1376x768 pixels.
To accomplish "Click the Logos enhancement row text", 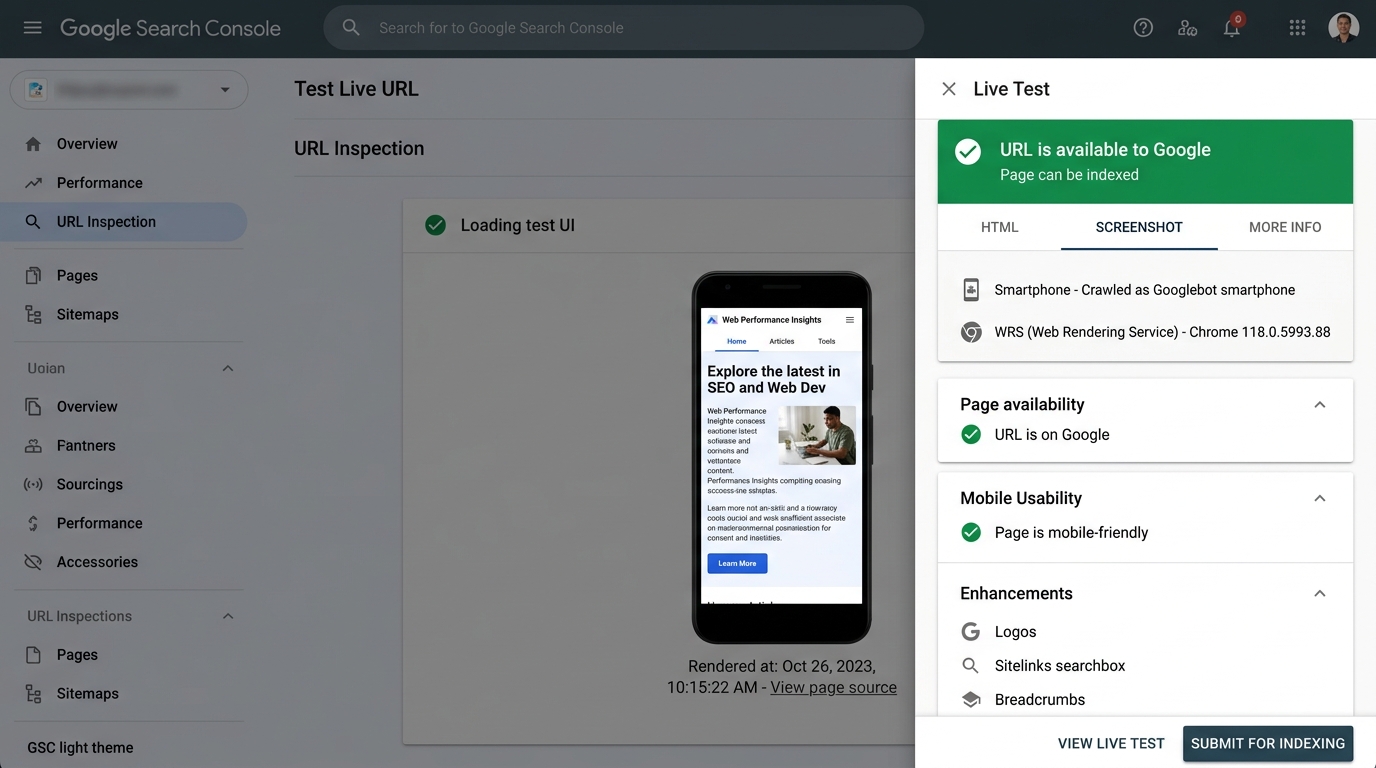I will click(1015, 632).
